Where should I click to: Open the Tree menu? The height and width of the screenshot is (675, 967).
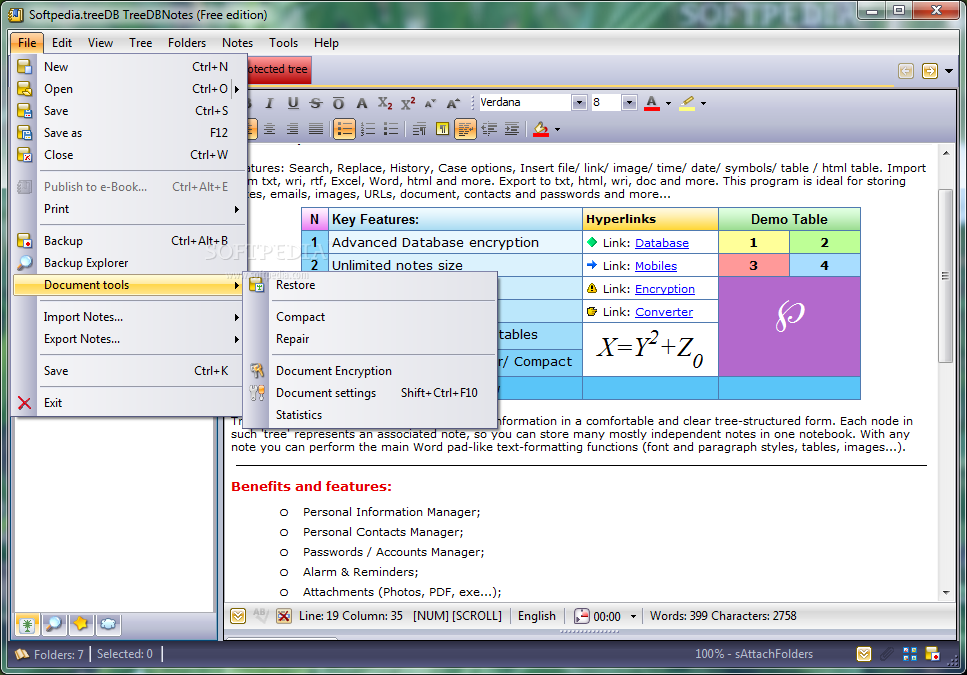point(141,43)
